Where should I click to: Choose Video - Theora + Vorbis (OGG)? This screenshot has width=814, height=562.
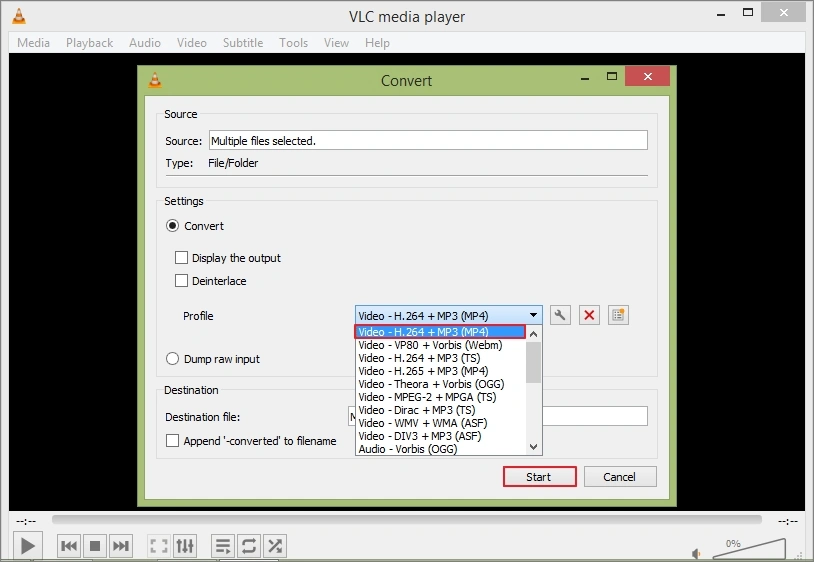tap(441, 384)
